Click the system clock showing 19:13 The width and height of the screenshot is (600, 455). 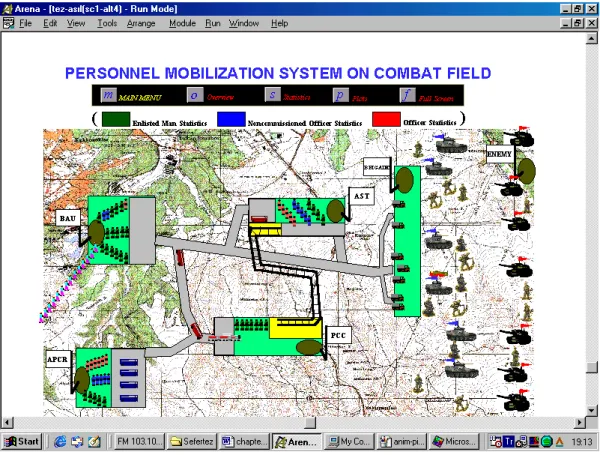coord(582,442)
